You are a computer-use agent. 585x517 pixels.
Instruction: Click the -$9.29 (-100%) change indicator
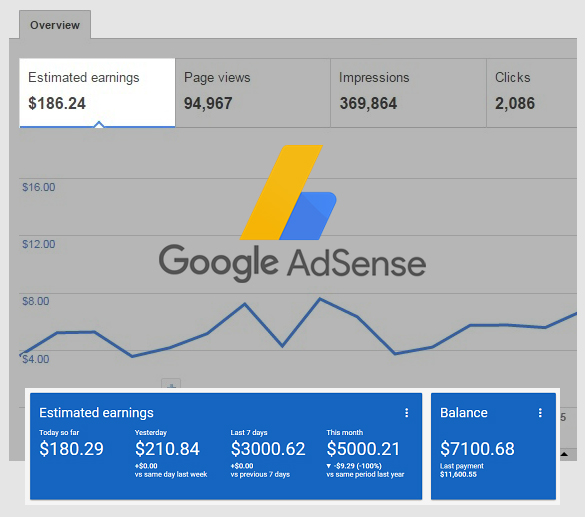point(354,466)
